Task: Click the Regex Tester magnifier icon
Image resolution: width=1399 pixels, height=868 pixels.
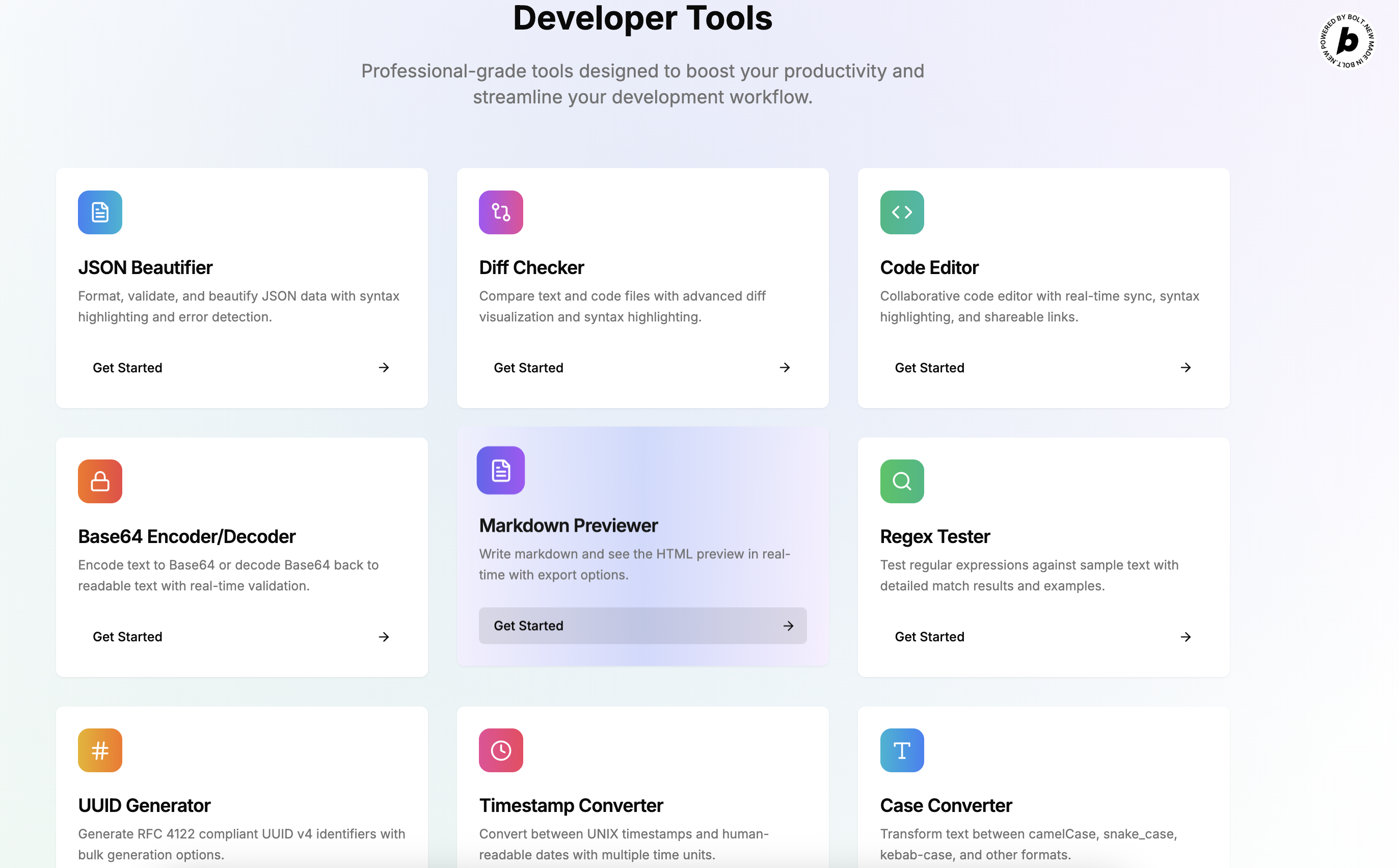Action: (x=901, y=481)
